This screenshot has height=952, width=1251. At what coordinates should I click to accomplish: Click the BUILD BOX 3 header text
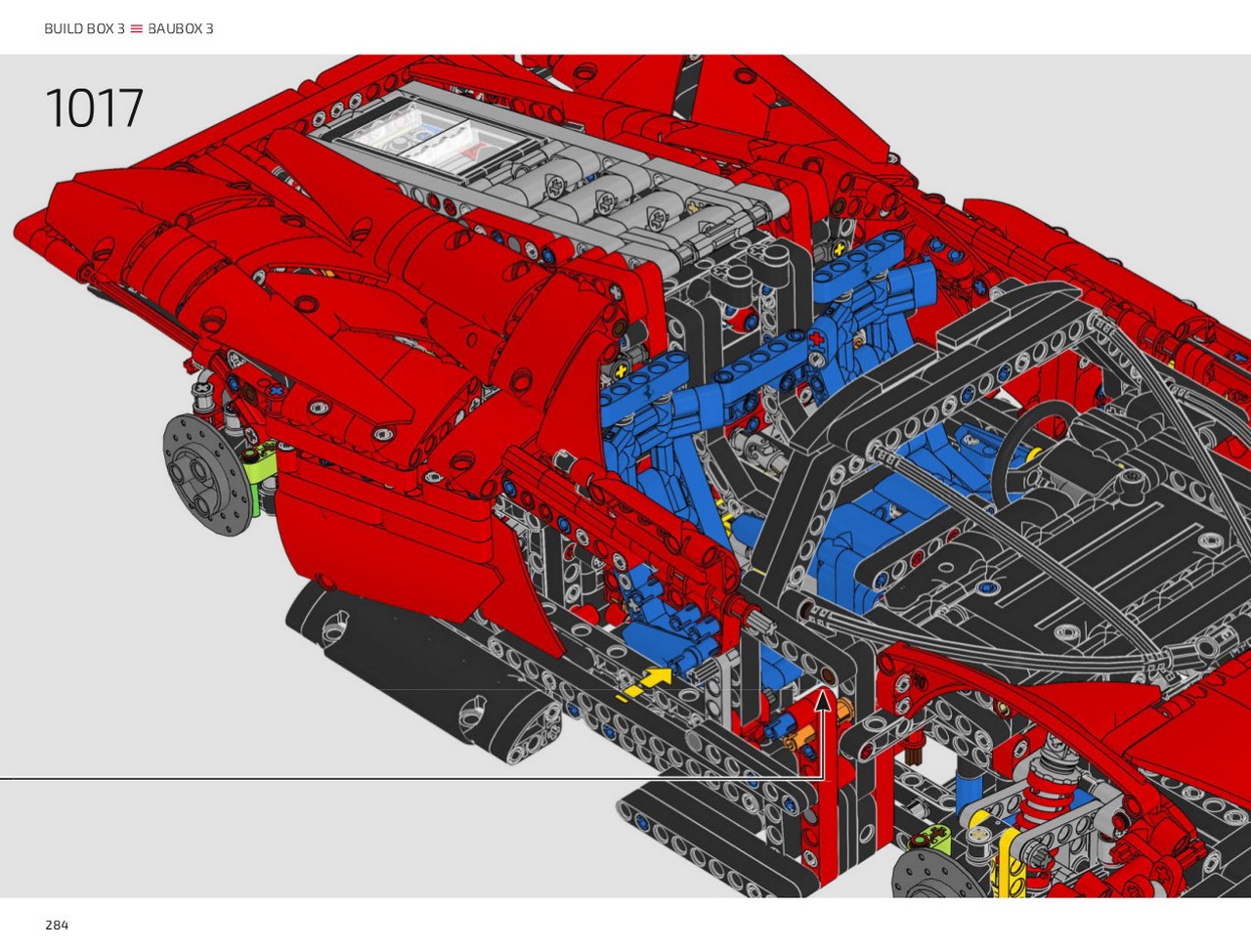pos(84,28)
